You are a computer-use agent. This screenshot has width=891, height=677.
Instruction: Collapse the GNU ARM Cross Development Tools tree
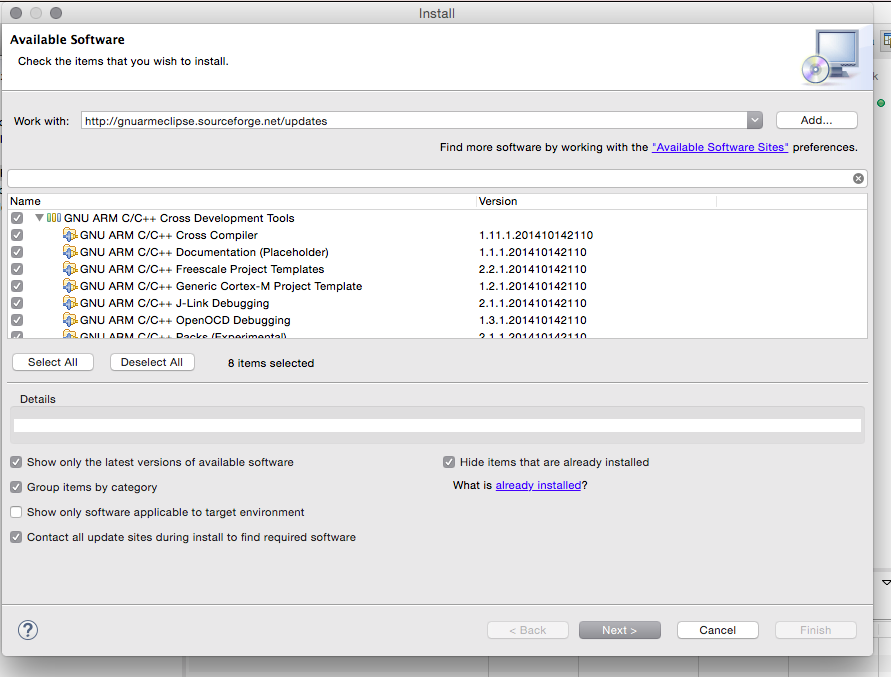point(39,218)
